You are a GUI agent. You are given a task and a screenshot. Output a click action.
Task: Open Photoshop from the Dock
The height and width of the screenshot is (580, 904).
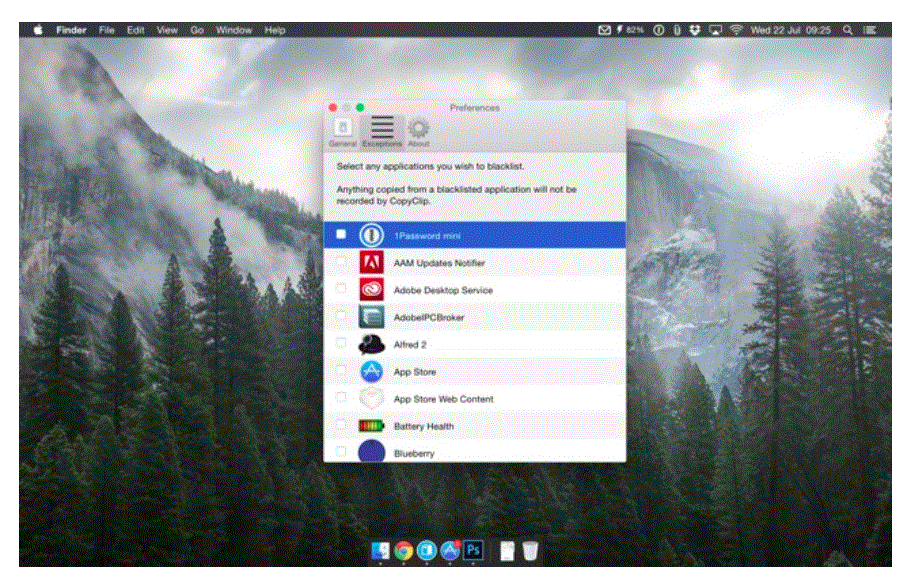click(x=473, y=550)
